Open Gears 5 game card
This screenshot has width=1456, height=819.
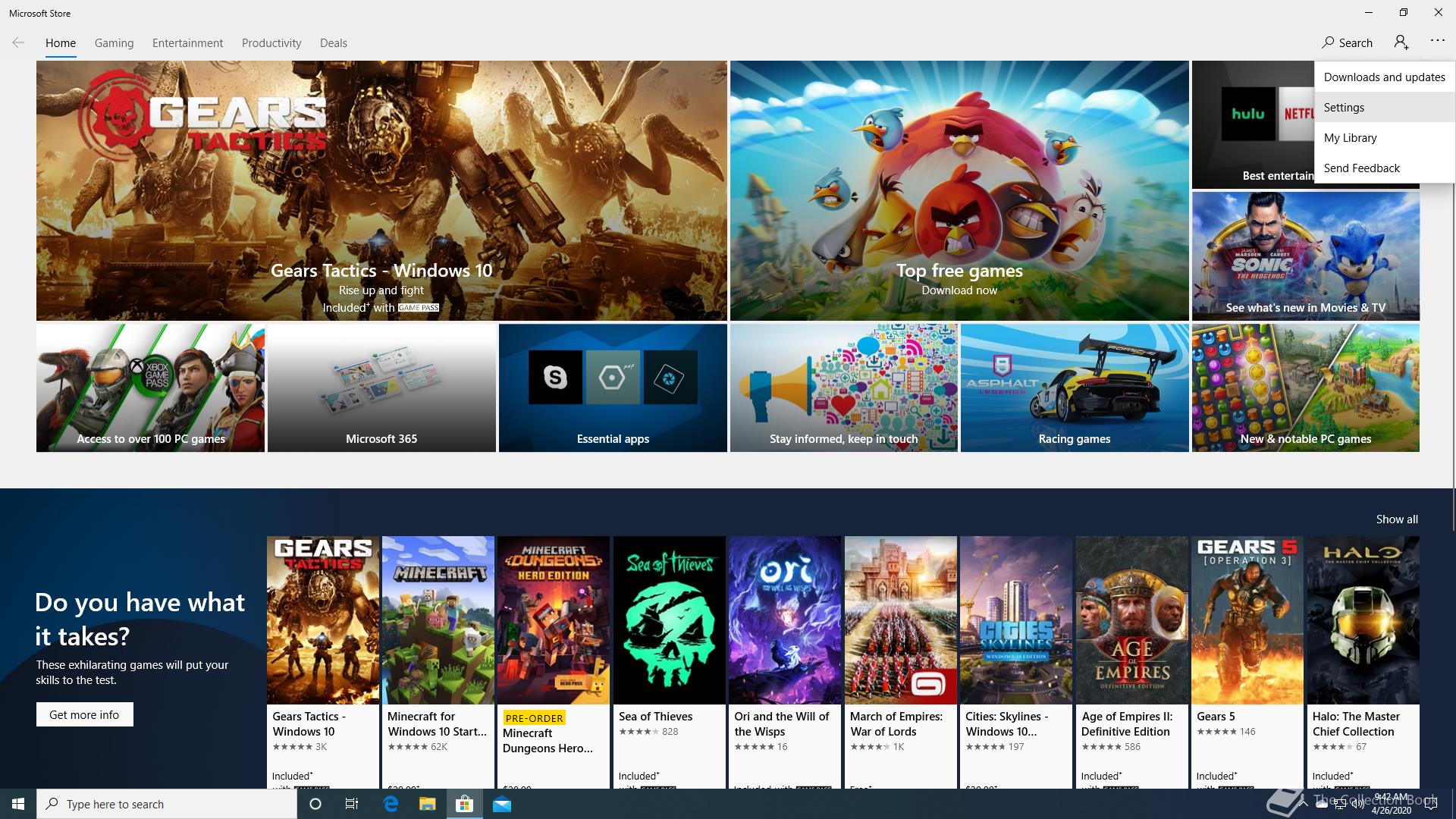point(1247,662)
